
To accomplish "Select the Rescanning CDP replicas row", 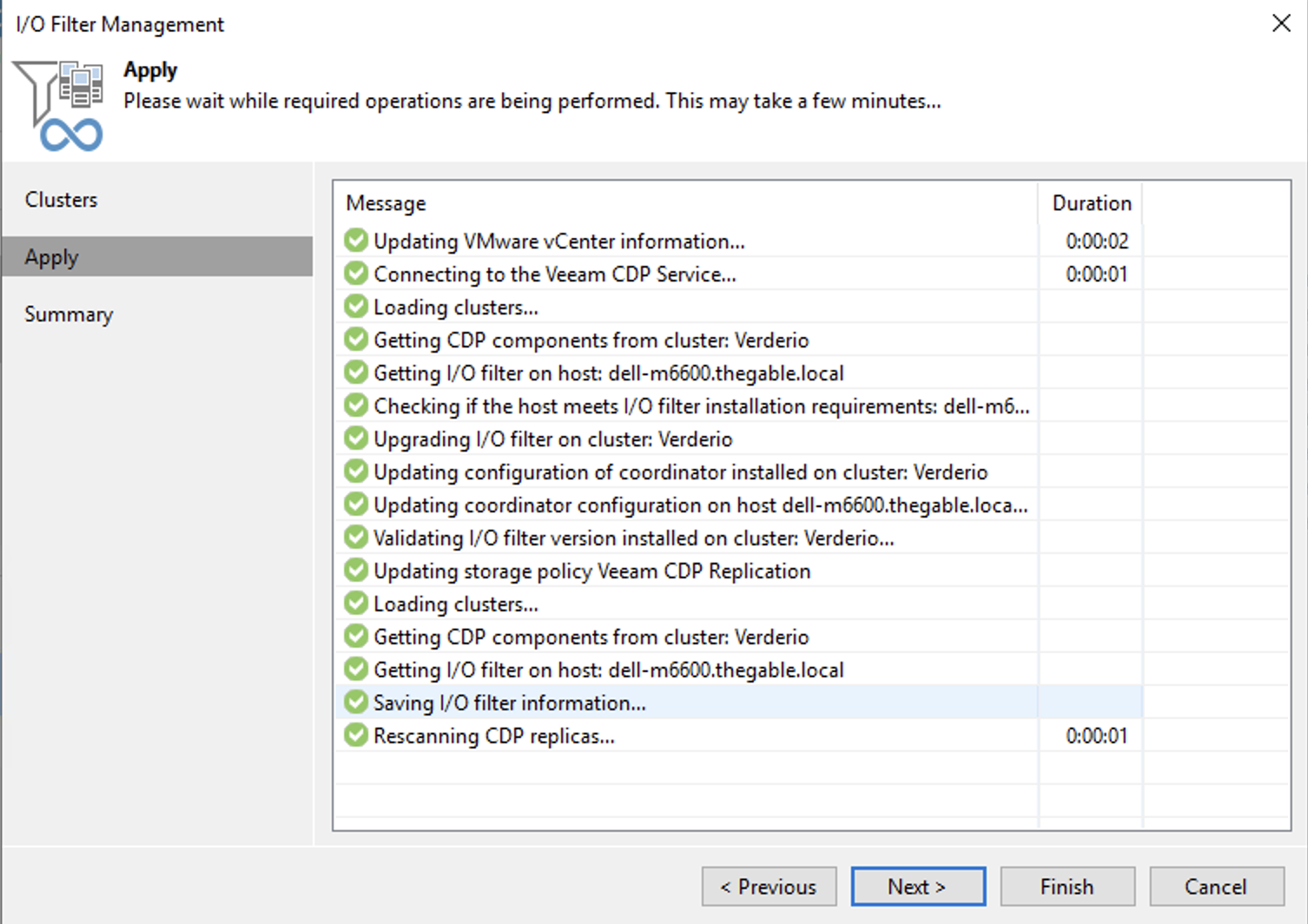I will click(738, 736).
